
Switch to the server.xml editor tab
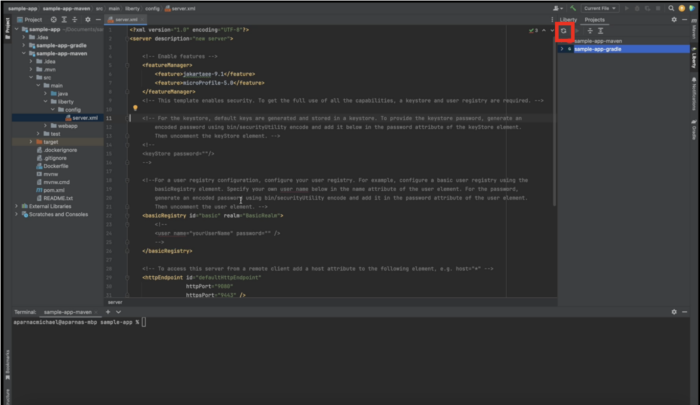tap(123, 20)
